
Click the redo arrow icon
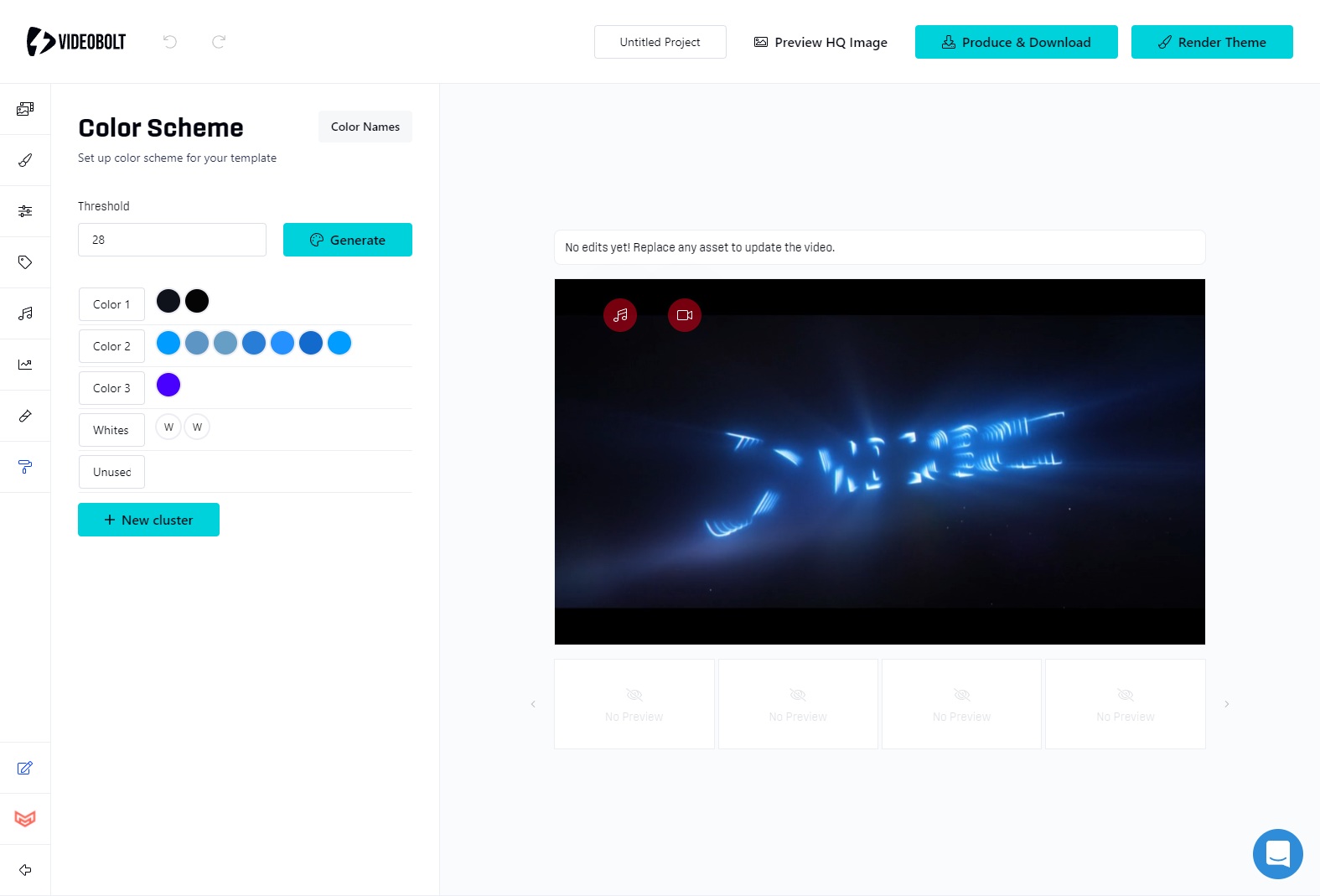[219, 42]
